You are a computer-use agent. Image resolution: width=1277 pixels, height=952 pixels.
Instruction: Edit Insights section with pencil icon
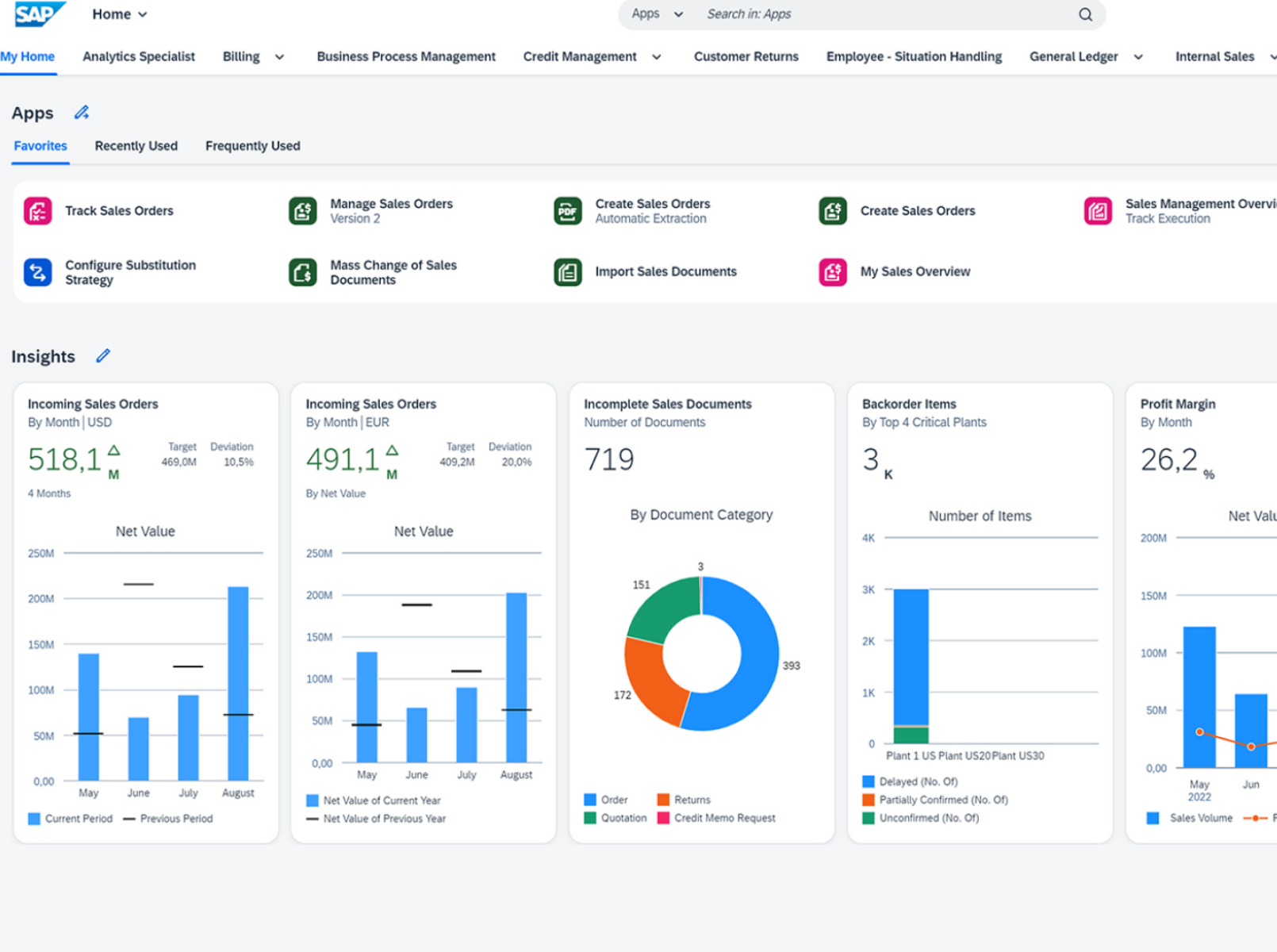[x=103, y=355]
